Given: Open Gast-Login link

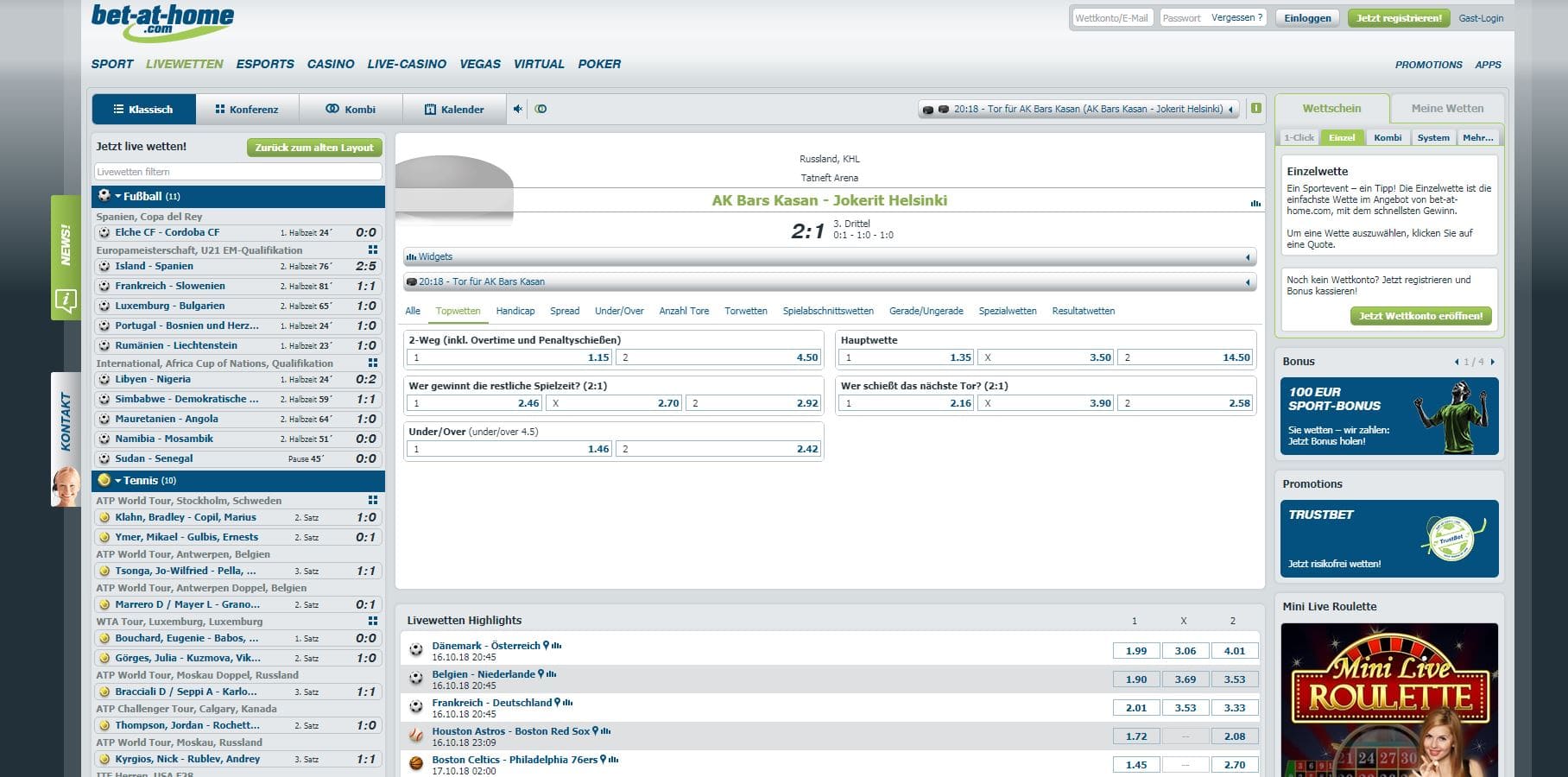Looking at the screenshot, I should click(1481, 18).
